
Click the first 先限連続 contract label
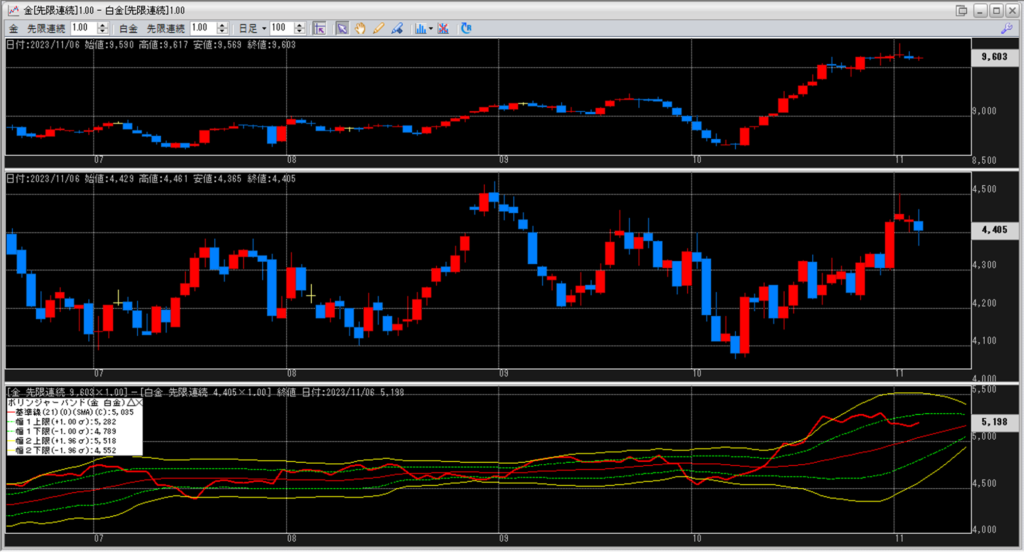point(47,28)
